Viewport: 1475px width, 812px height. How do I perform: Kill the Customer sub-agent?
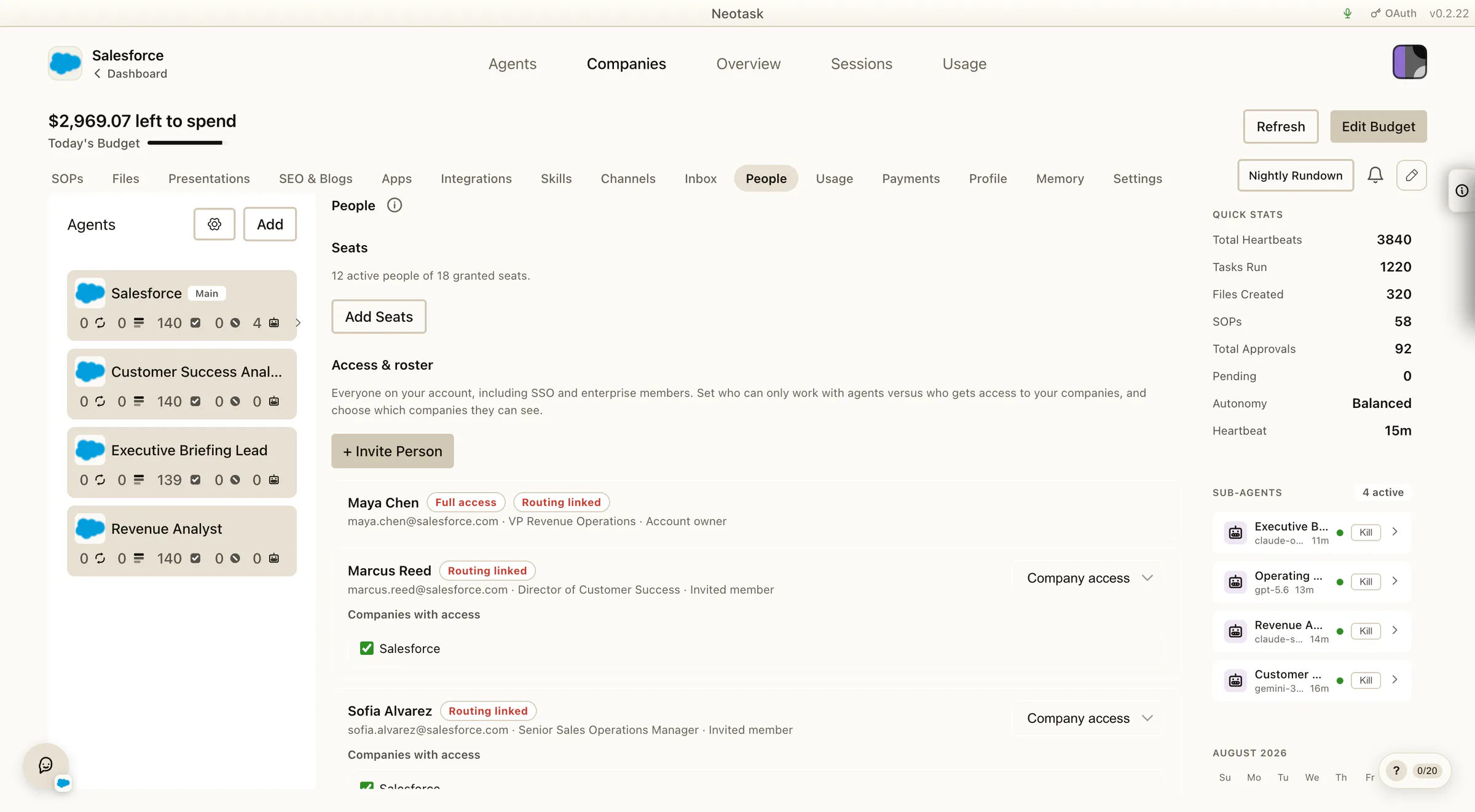[1366, 680]
